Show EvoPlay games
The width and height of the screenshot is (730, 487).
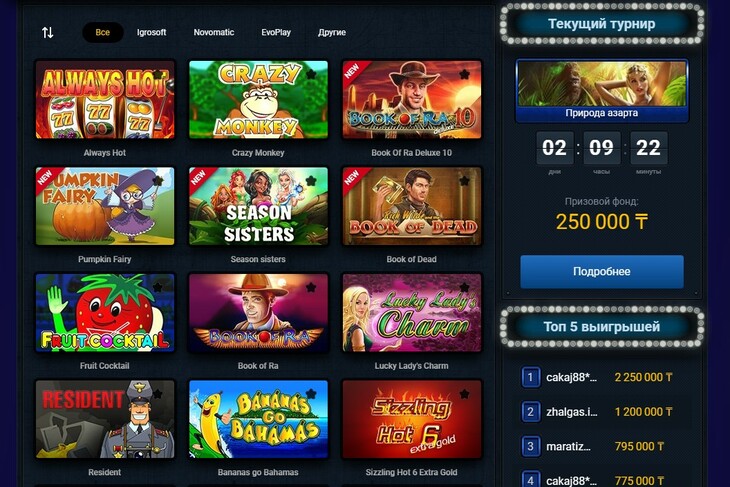[276, 33]
